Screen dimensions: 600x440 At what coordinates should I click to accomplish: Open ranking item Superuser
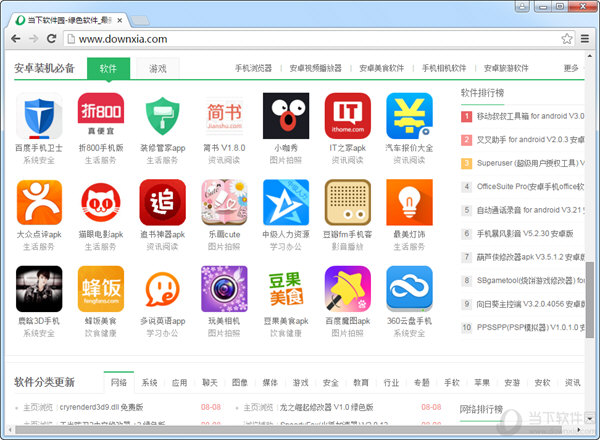tap(530, 163)
